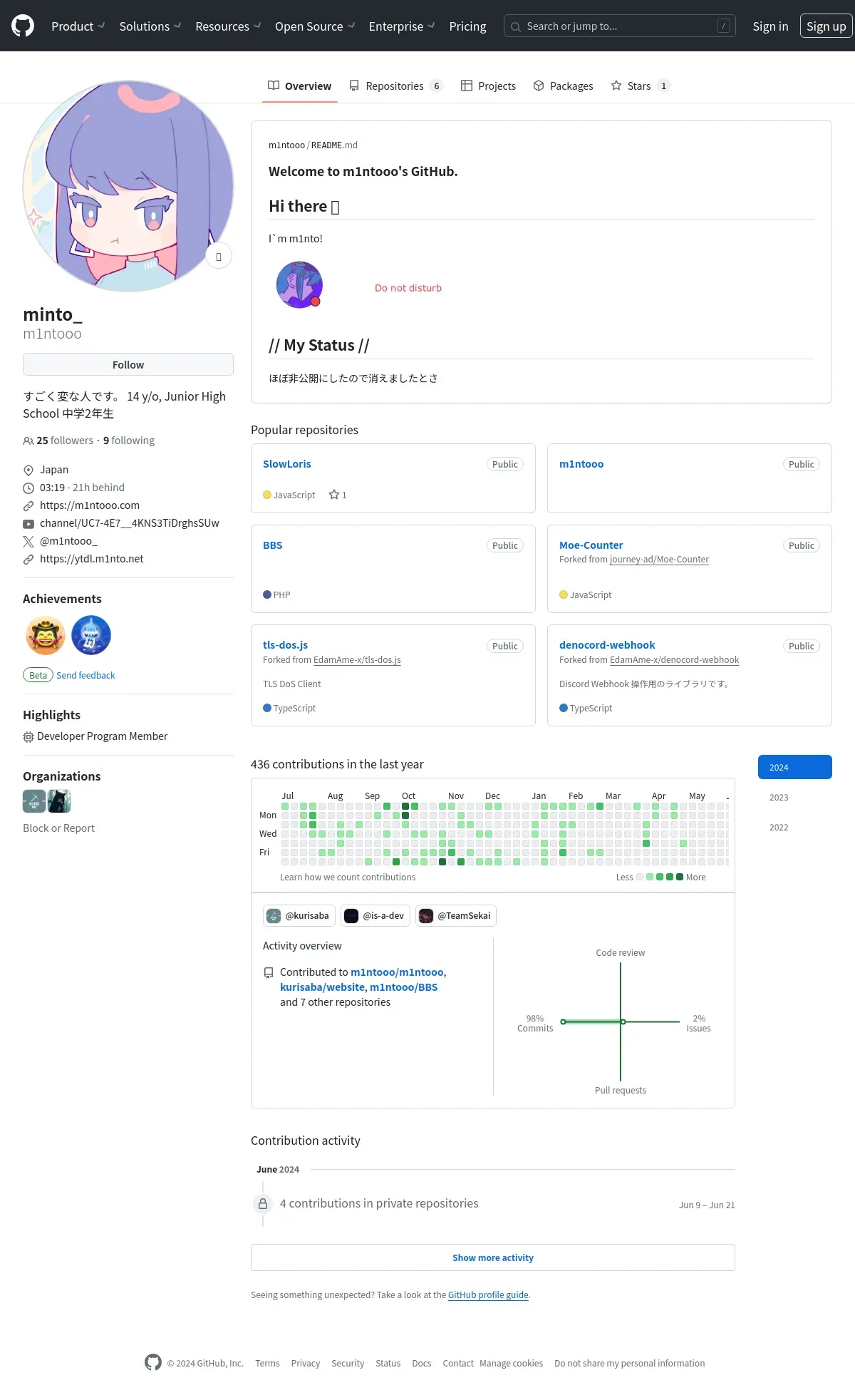The height and width of the screenshot is (1400, 855).
Task: Click the Sign up button
Action: (x=826, y=26)
